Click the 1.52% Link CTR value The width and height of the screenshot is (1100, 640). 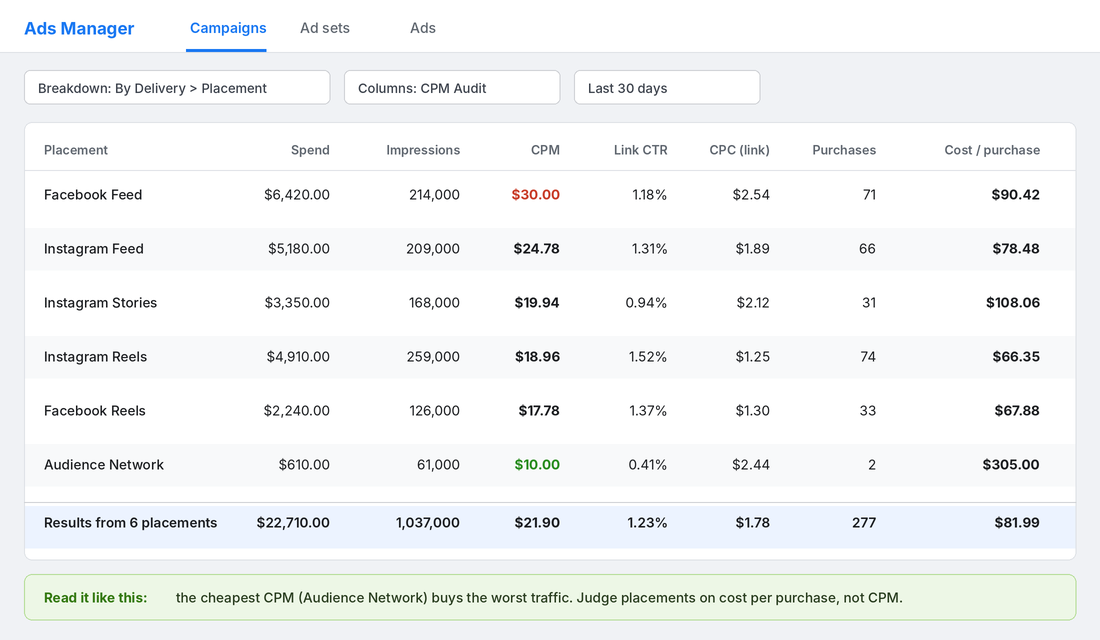pos(648,357)
